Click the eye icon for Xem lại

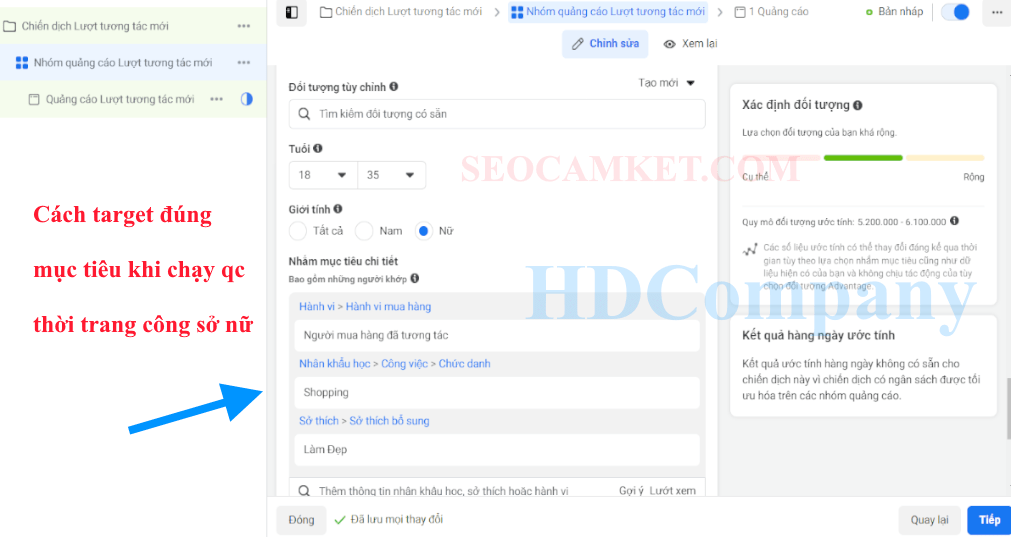(x=670, y=44)
